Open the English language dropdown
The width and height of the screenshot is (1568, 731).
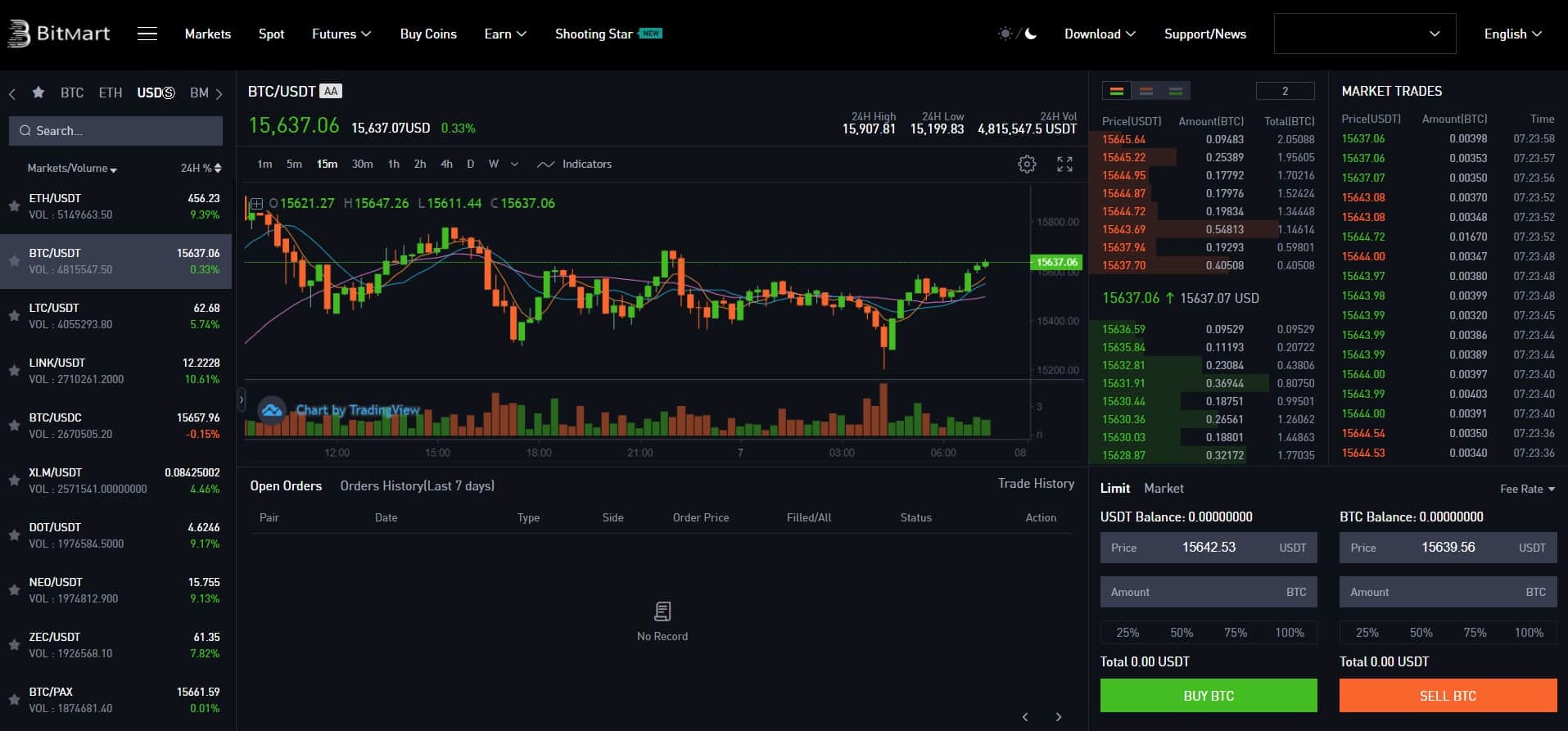pos(1513,34)
